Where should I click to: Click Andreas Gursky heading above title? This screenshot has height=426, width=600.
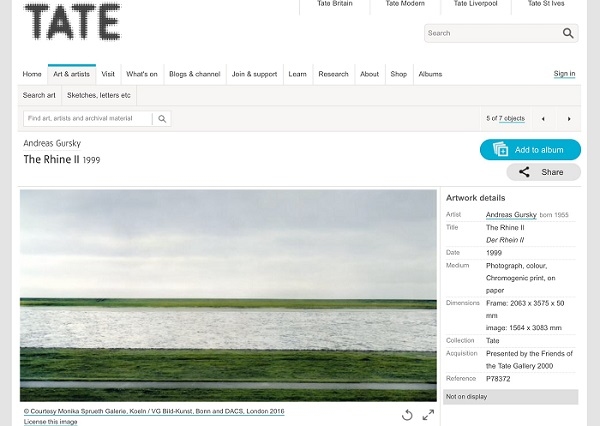coord(52,144)
